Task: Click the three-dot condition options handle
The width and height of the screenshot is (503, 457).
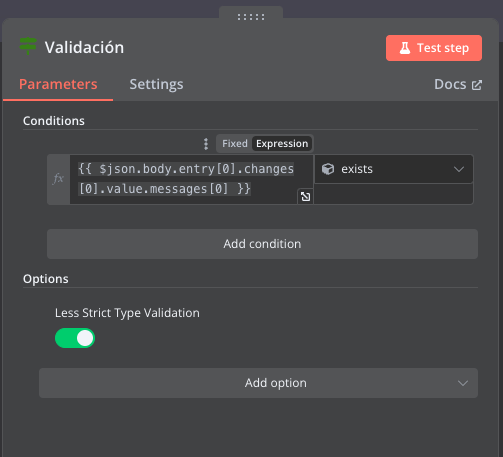Action: click(206, 144)
